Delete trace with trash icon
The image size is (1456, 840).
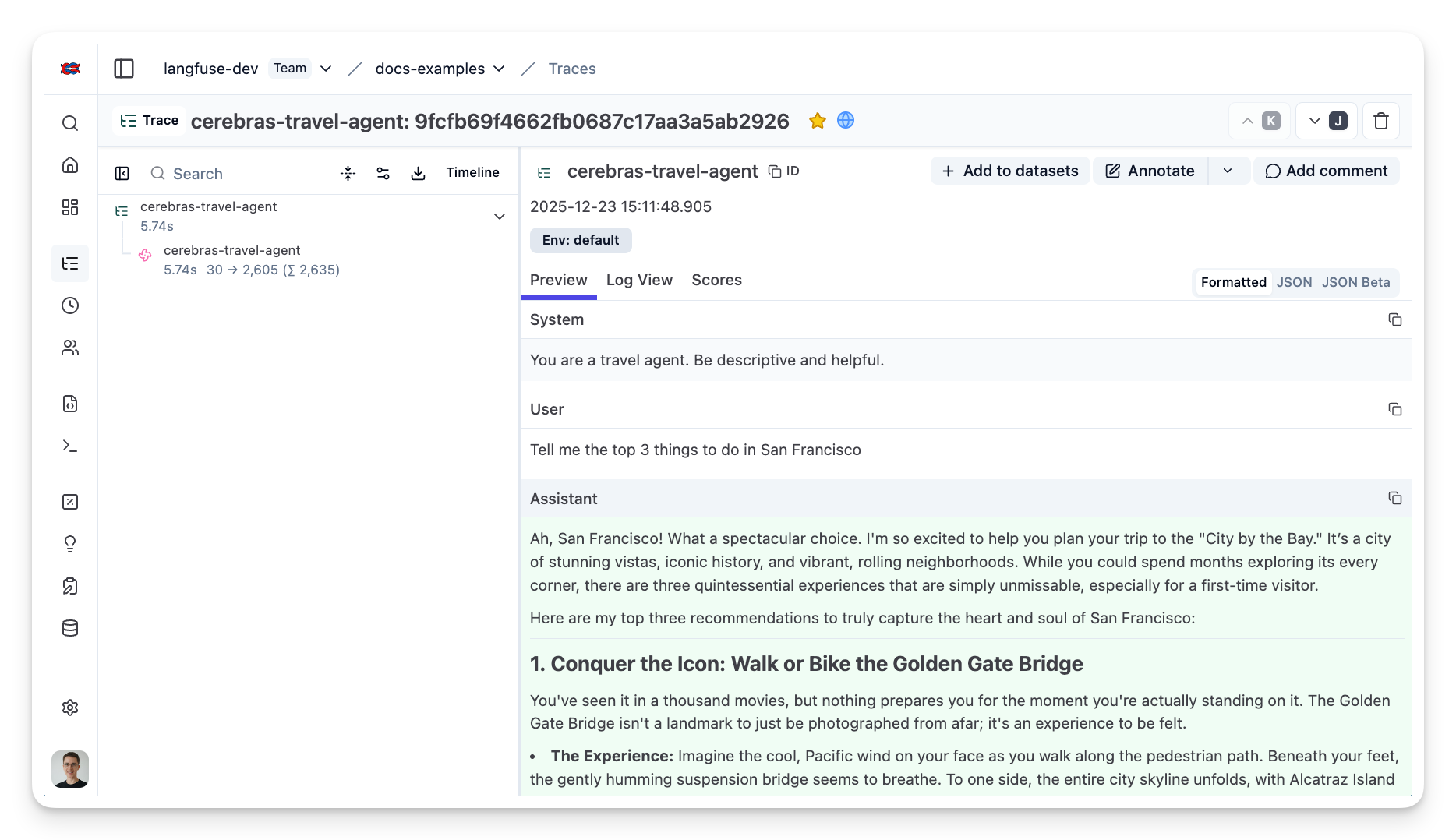pyautogui.click(x=1380, y=121)
